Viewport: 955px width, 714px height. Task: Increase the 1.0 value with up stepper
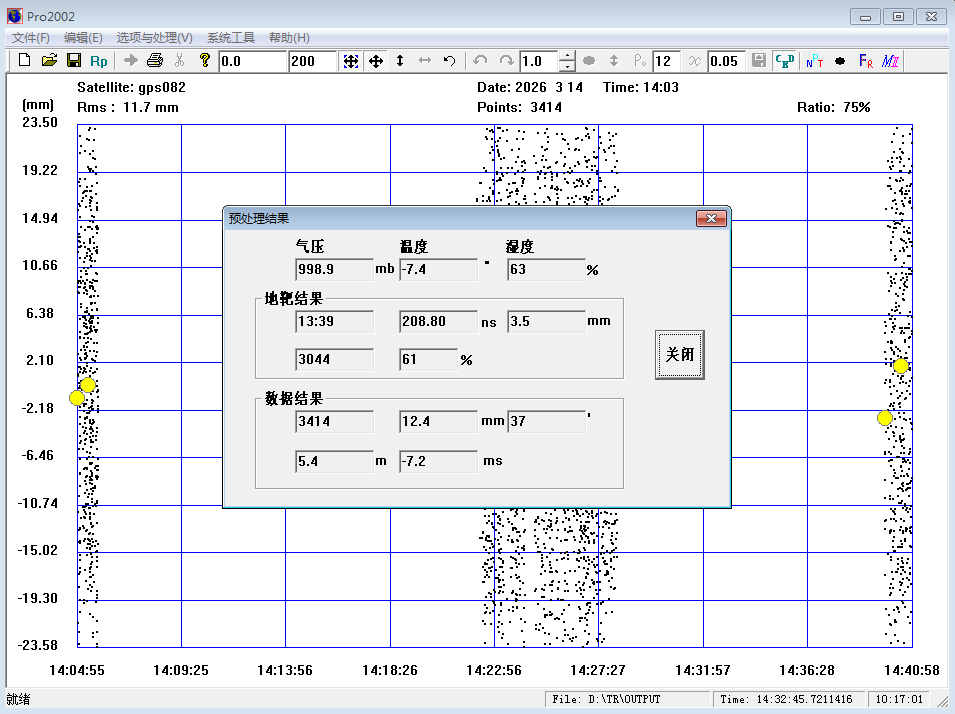click(567, 55)
